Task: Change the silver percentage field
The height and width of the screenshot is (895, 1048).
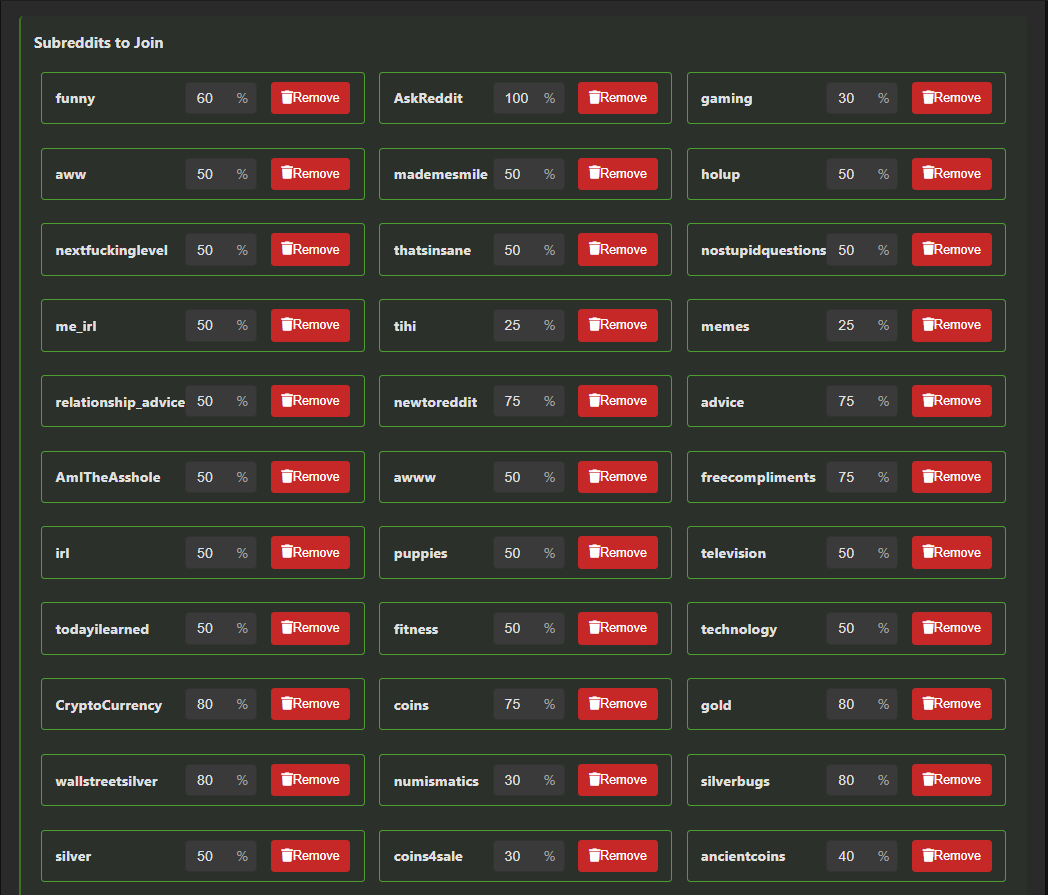Action: (x=221, y=856)
